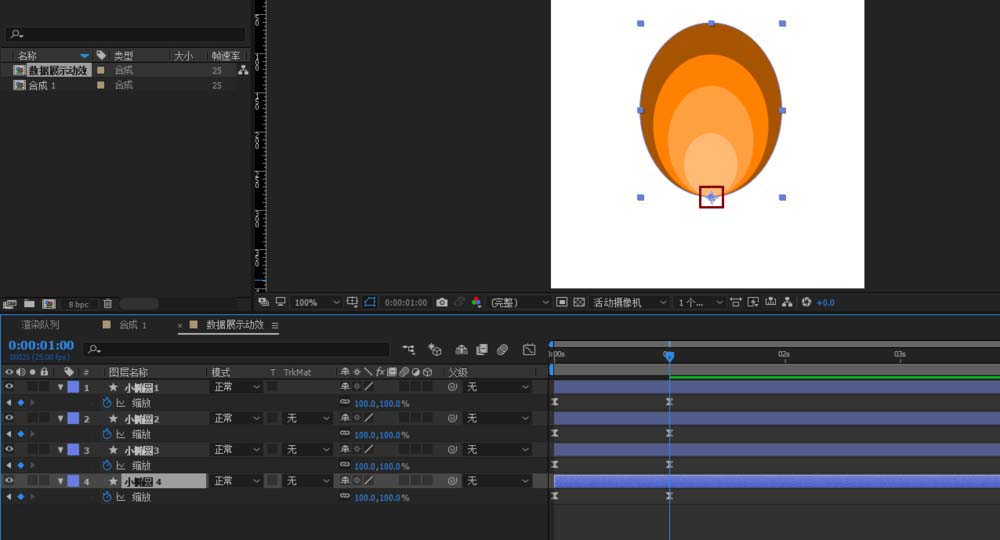Open flowchart icon beside 数据展示动效 item
1000x540 pixels.
(243, 70)
